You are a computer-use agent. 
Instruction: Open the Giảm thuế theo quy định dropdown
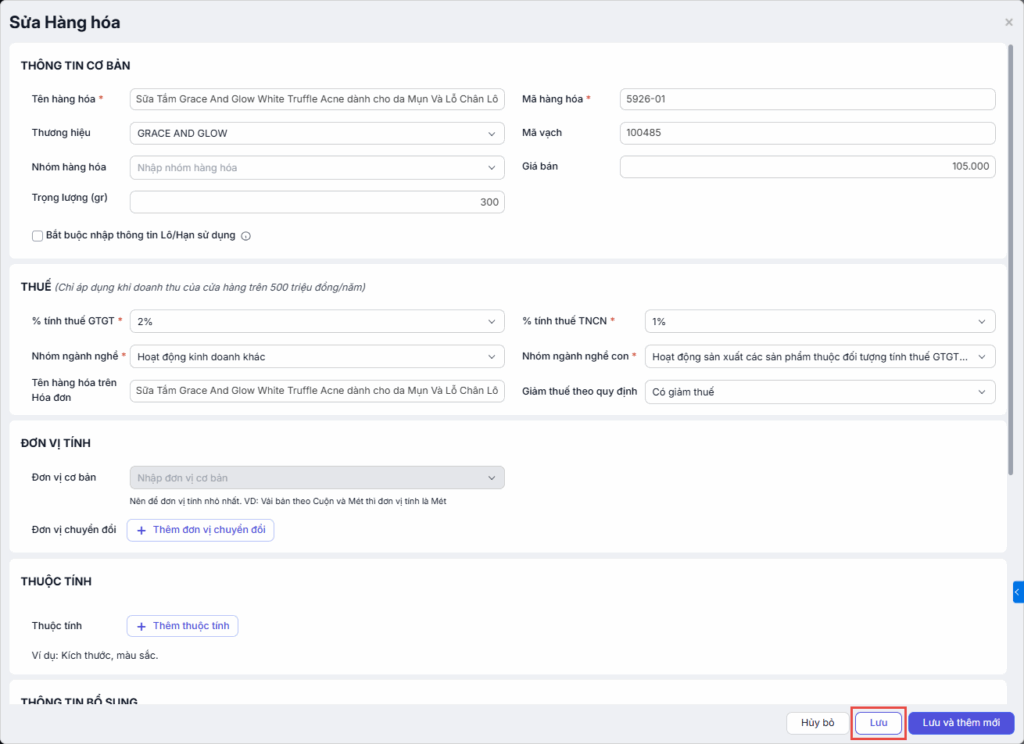click(x=820, y=392)
